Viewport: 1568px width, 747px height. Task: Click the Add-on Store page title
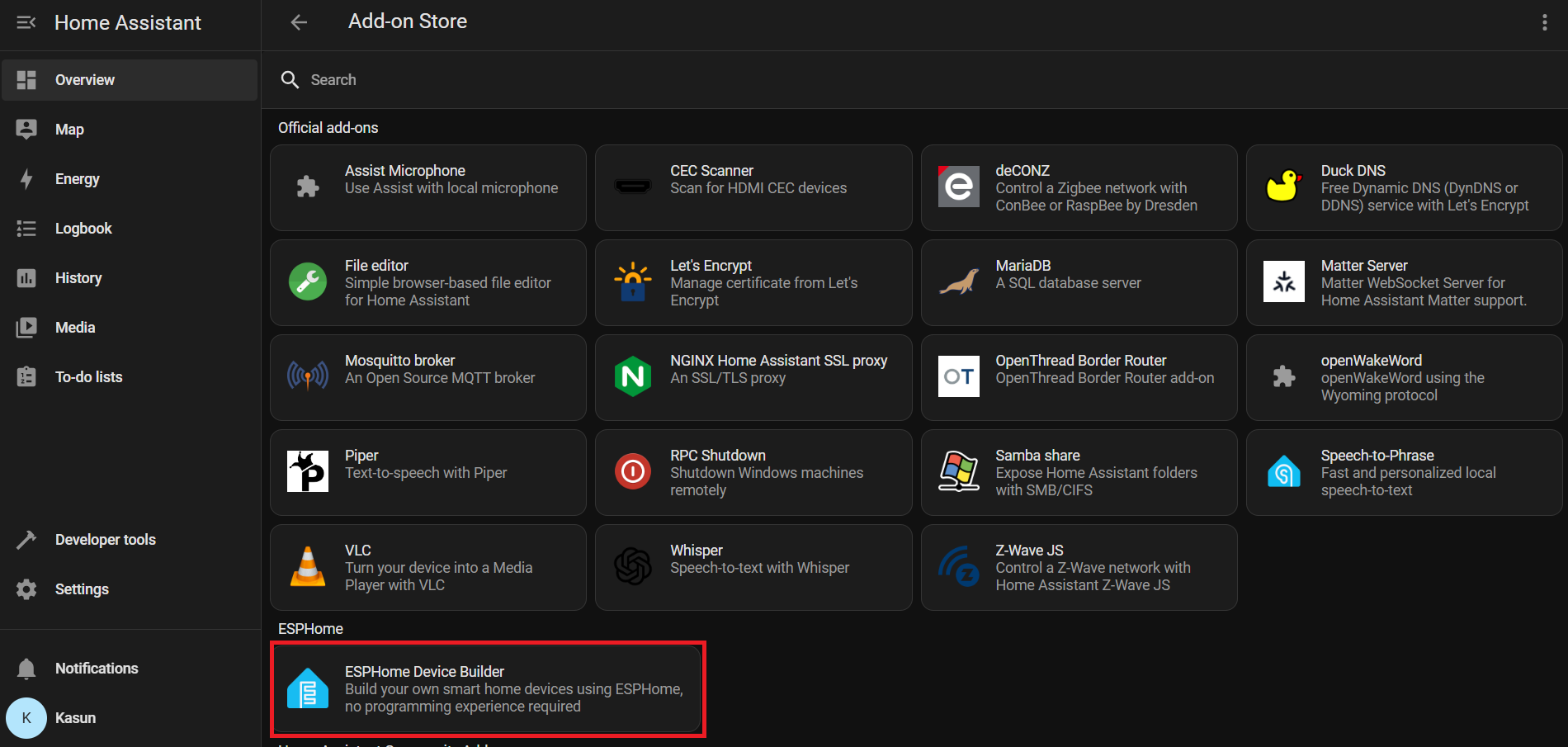[x=408, y=21]
